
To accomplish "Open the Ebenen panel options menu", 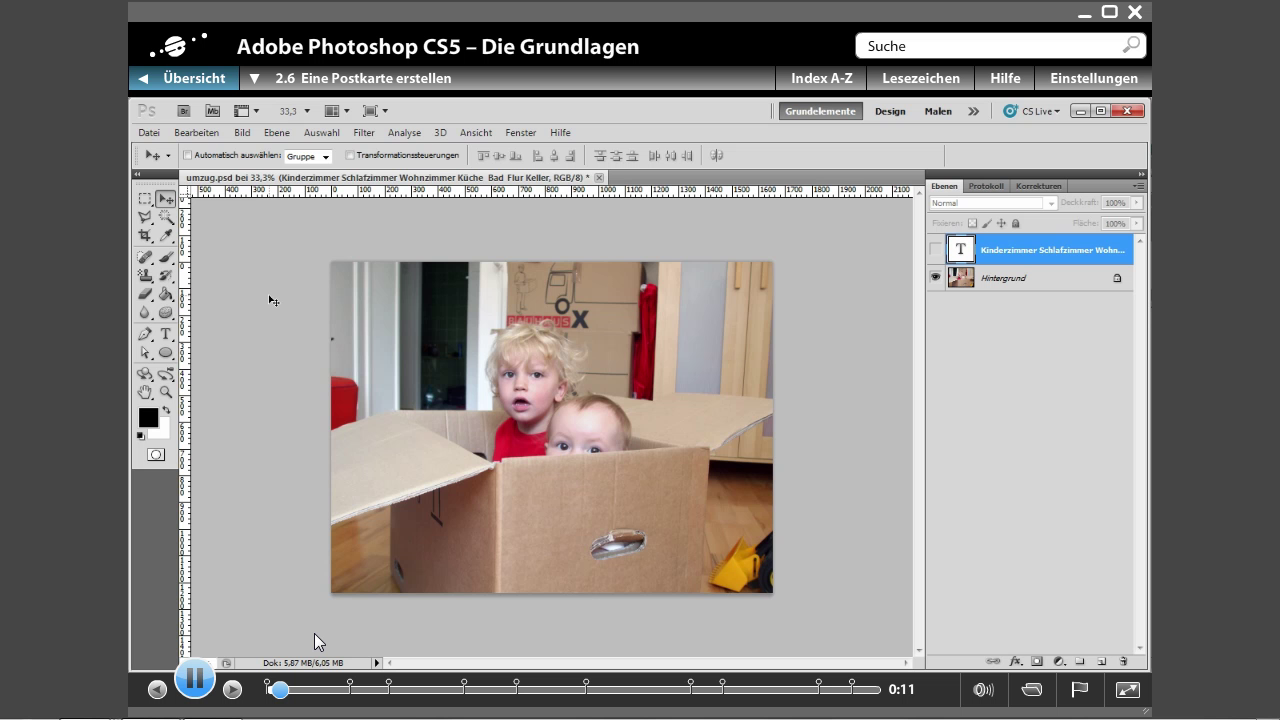I will [x=1139, y=186].
